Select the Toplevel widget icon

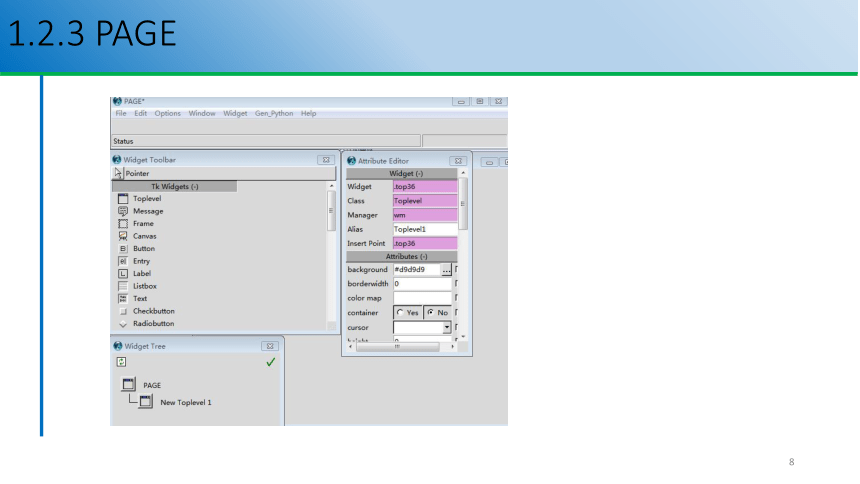tap(123, 199)
